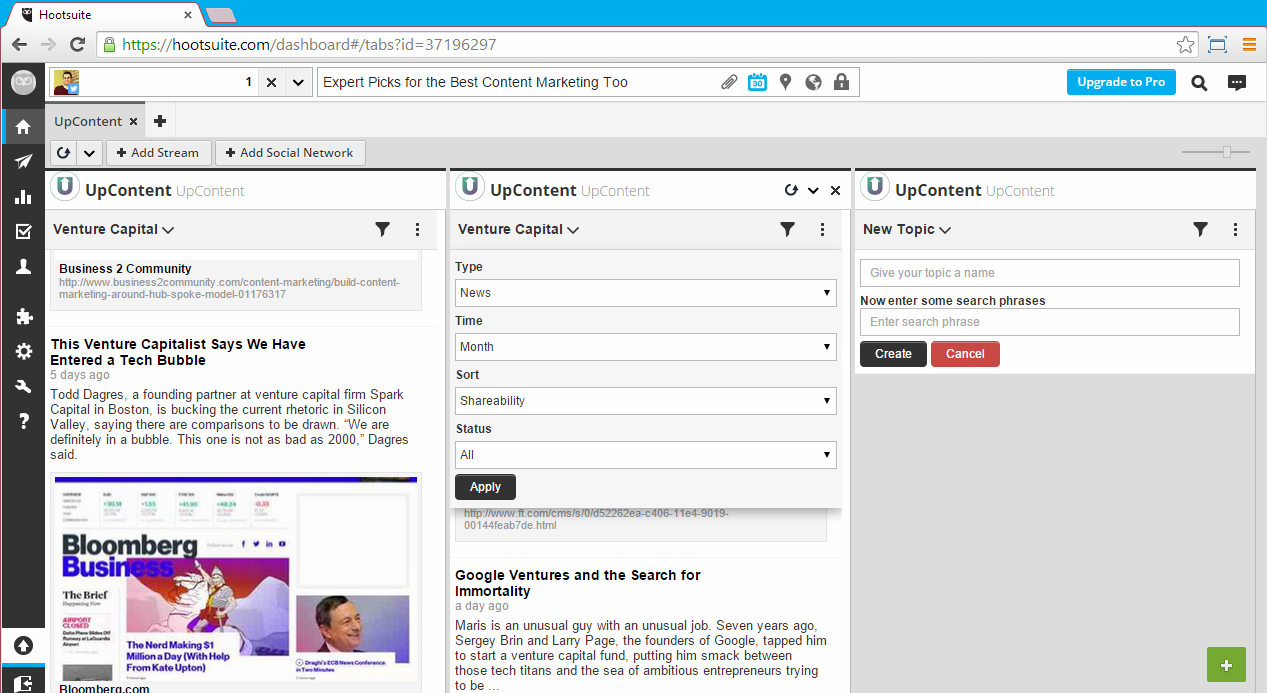Open the Bloomberg Business thumbnail
This screenshot has width=1267, height=693.
tap(236, 578)
